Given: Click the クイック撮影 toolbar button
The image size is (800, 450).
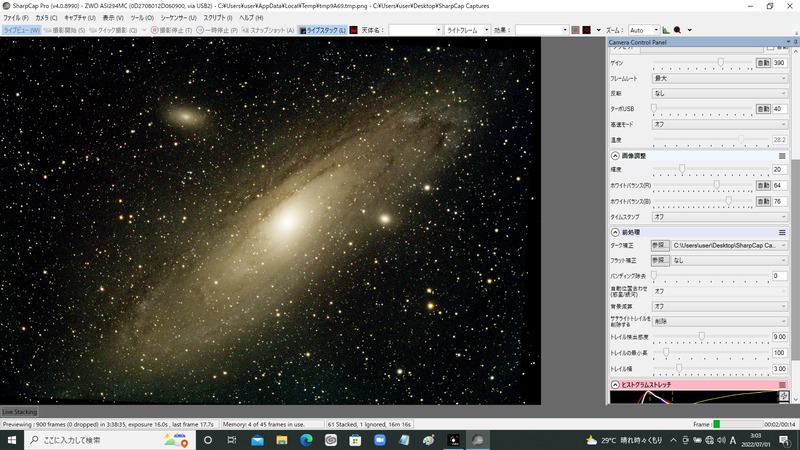Looking at the screenshot, I should tap(113, 30).
